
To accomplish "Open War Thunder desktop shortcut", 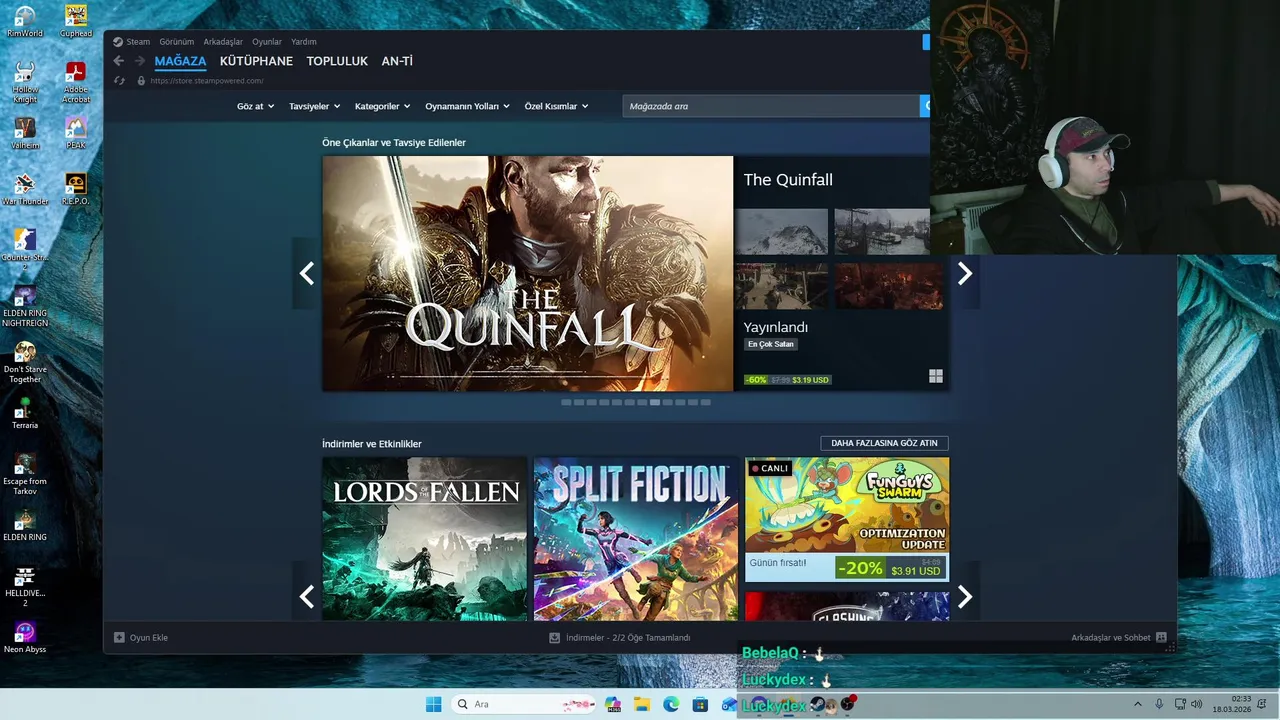I will click(x=25, y=189).
